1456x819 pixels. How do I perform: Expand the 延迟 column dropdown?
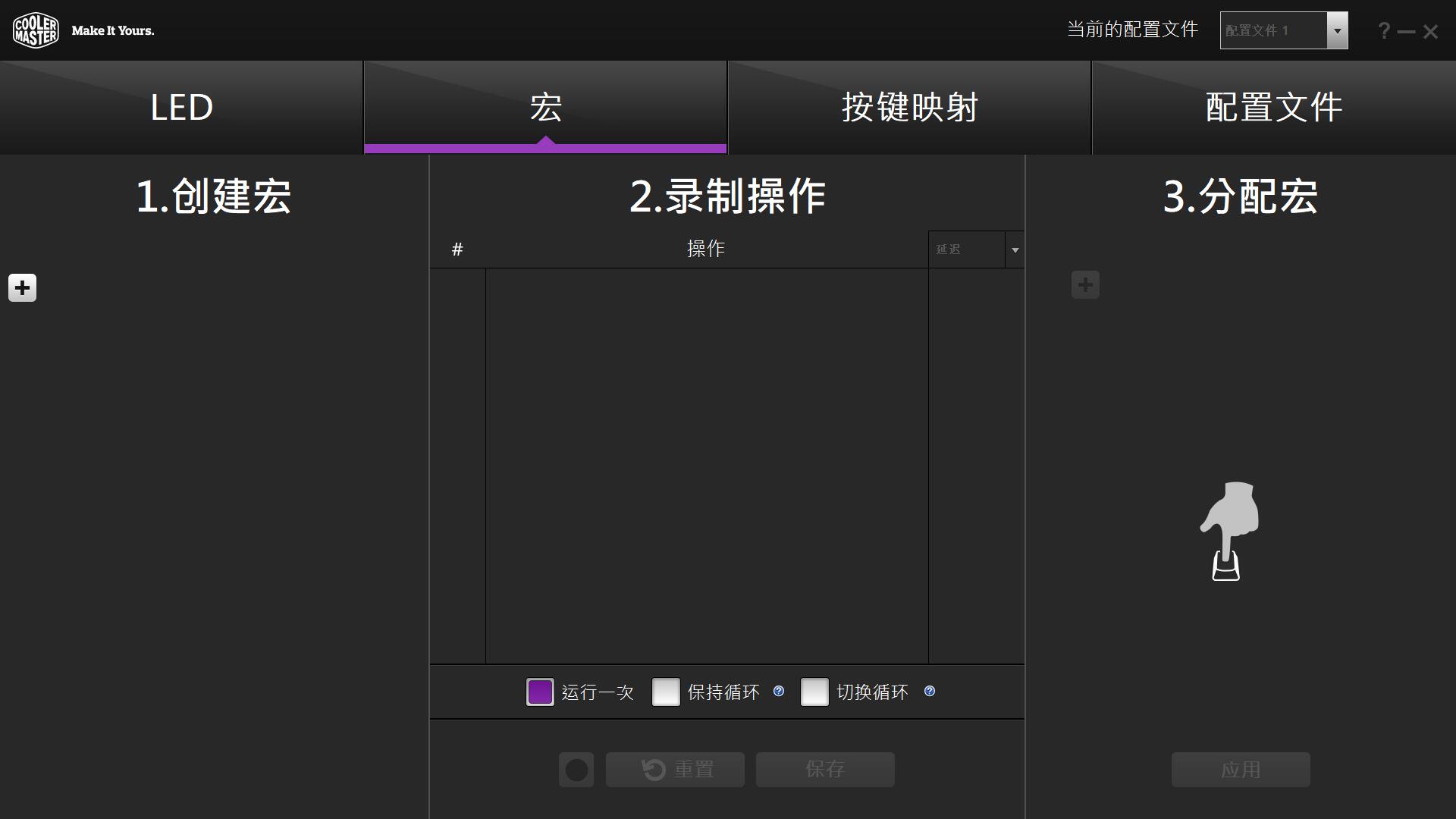(1015, 249)
